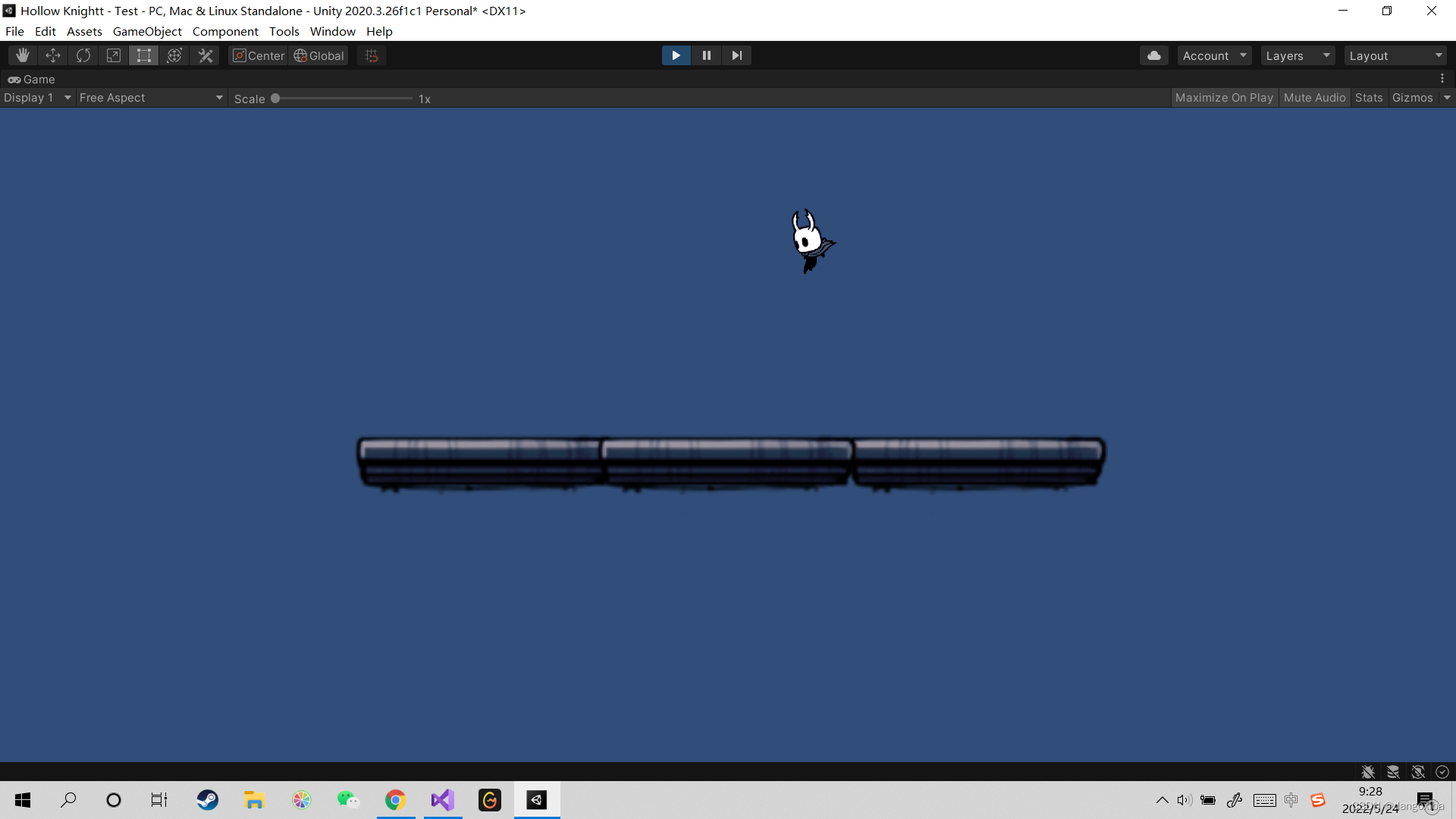Open the Layers dropdown
1456x819 pixels.
[1297, 55]
